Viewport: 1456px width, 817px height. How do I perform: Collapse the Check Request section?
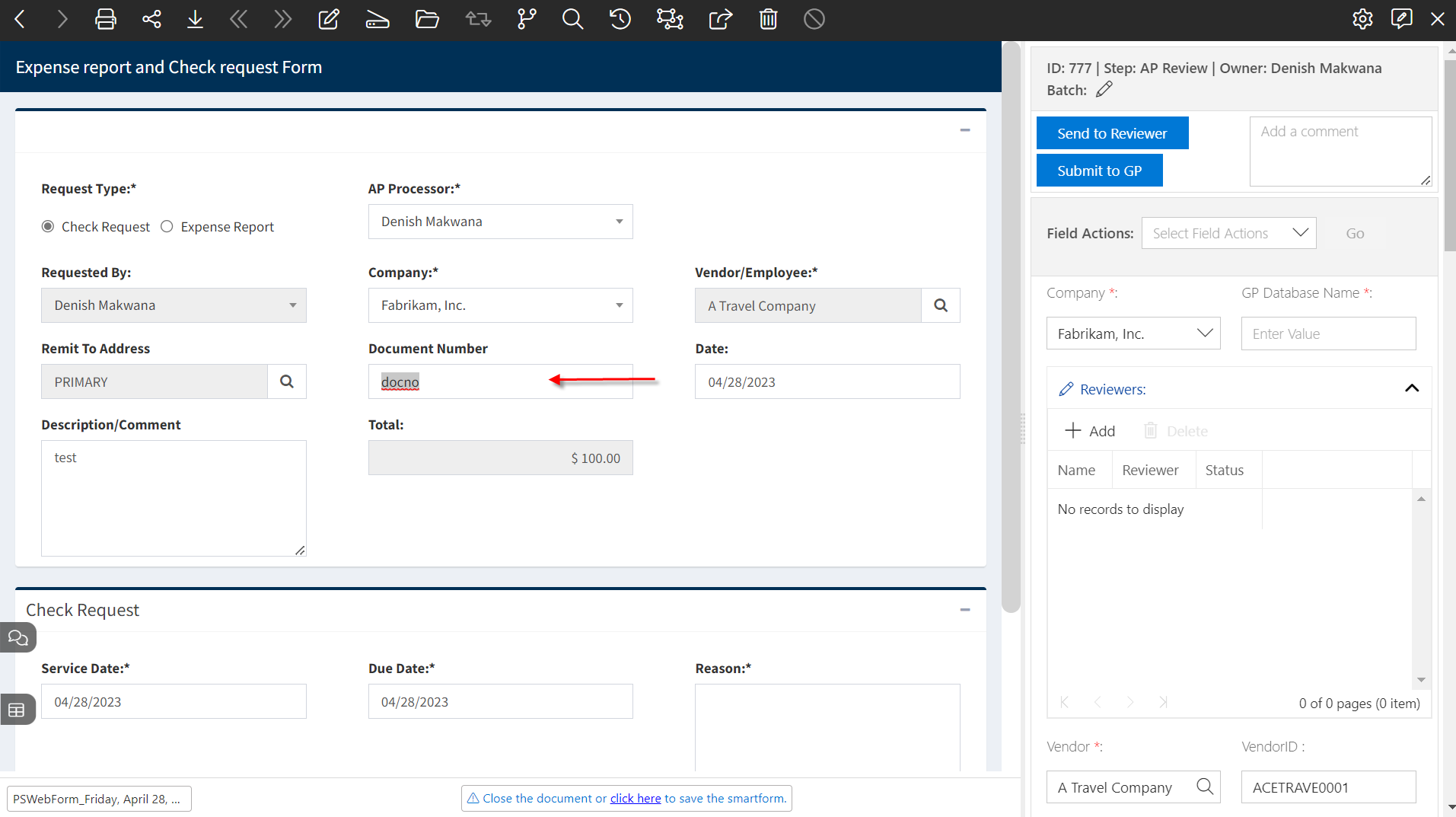point(965,610)
